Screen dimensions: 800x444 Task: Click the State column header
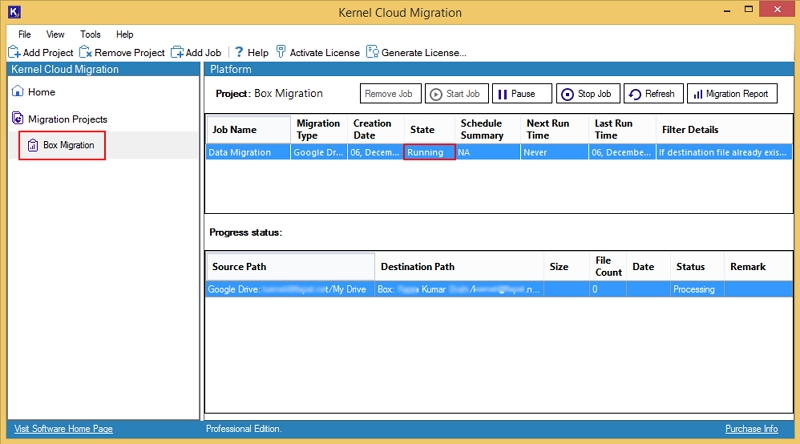pos(429,130)
